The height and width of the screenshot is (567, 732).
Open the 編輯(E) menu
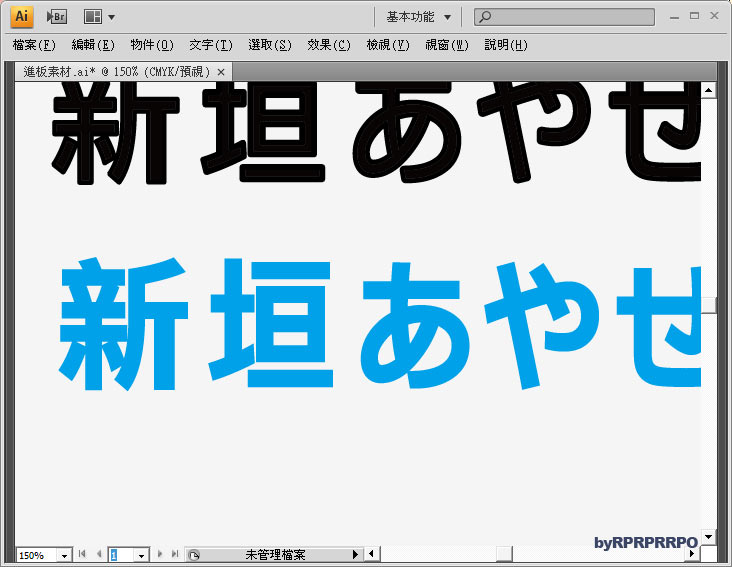point(93,45)
